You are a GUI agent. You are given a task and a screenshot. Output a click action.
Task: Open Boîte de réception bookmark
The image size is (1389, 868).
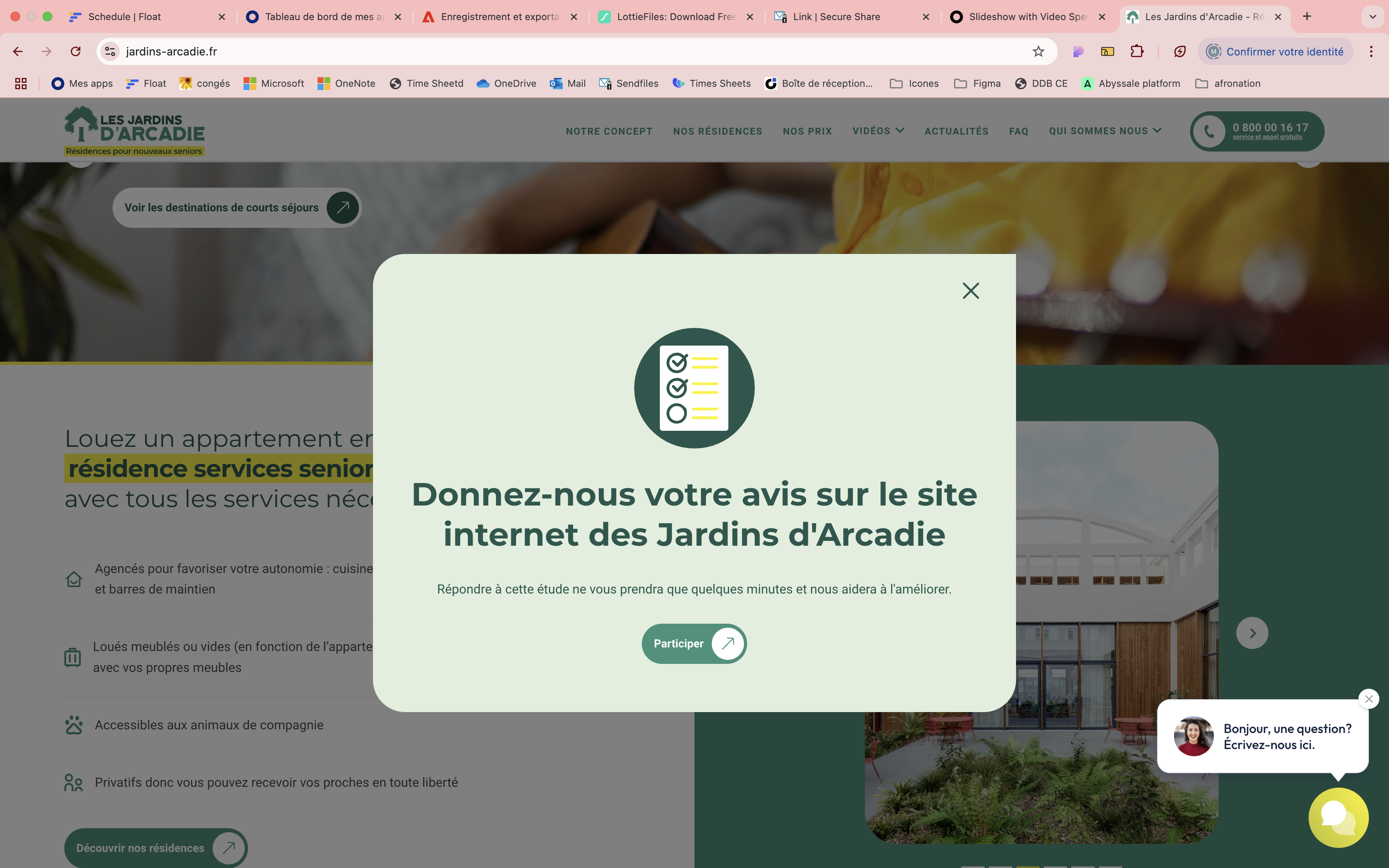818,83
